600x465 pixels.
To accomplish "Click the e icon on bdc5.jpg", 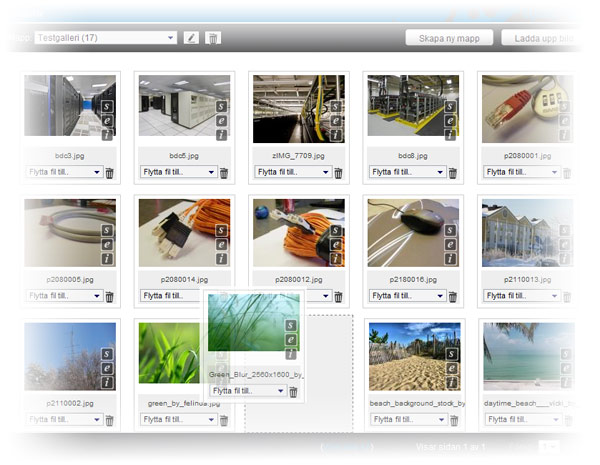I will 222,121.
